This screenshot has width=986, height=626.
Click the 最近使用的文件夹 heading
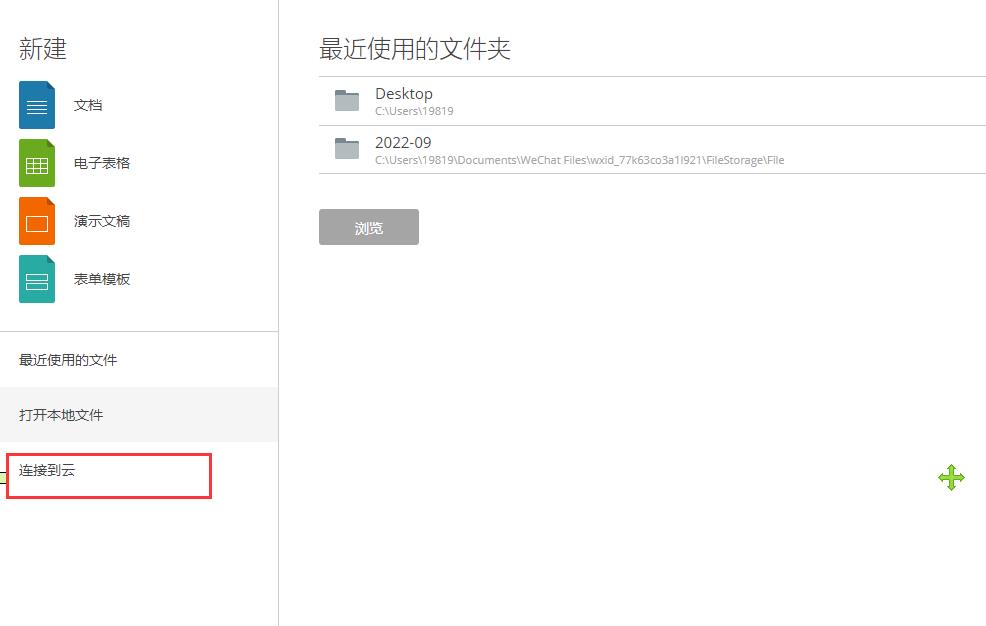click(x=414, y=49)
